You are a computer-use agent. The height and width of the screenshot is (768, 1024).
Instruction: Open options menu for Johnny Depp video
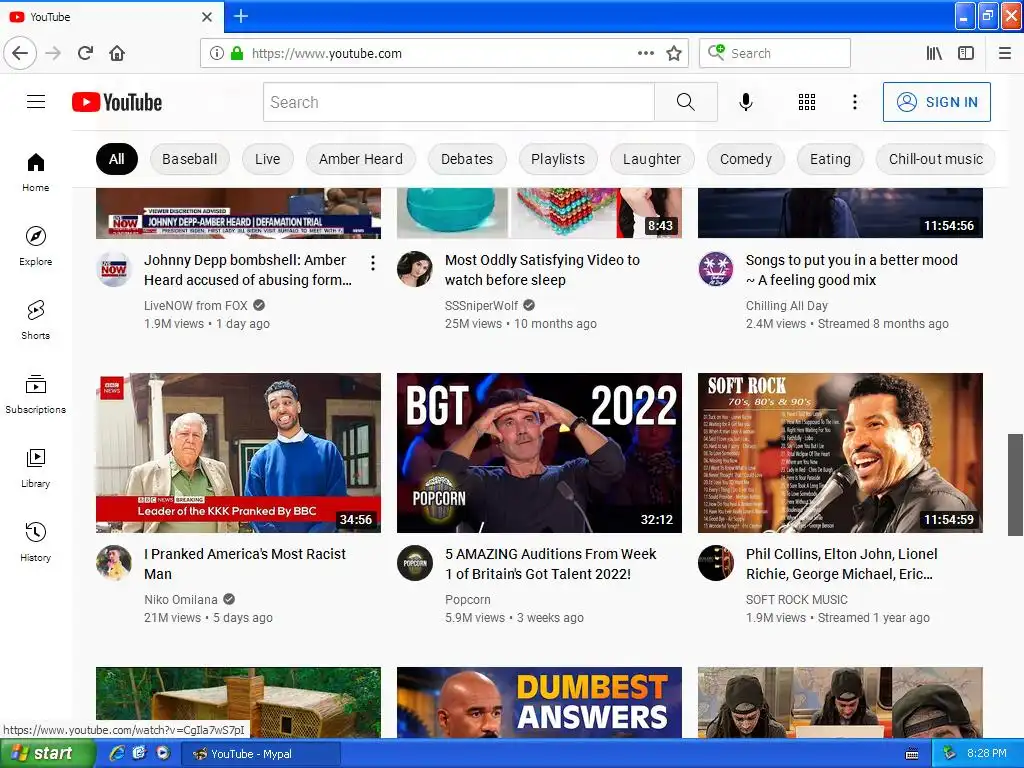(372, 263)
